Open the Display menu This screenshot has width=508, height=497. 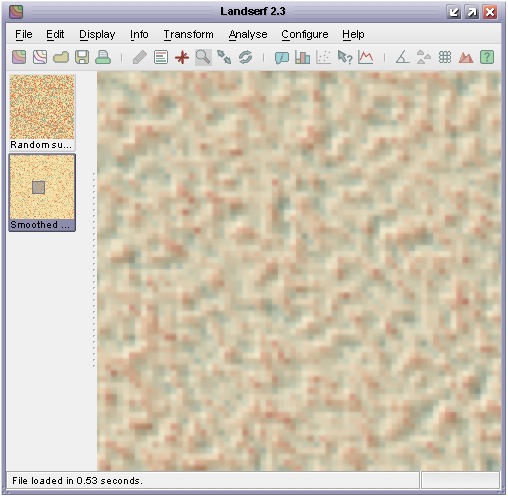(97, 34)
